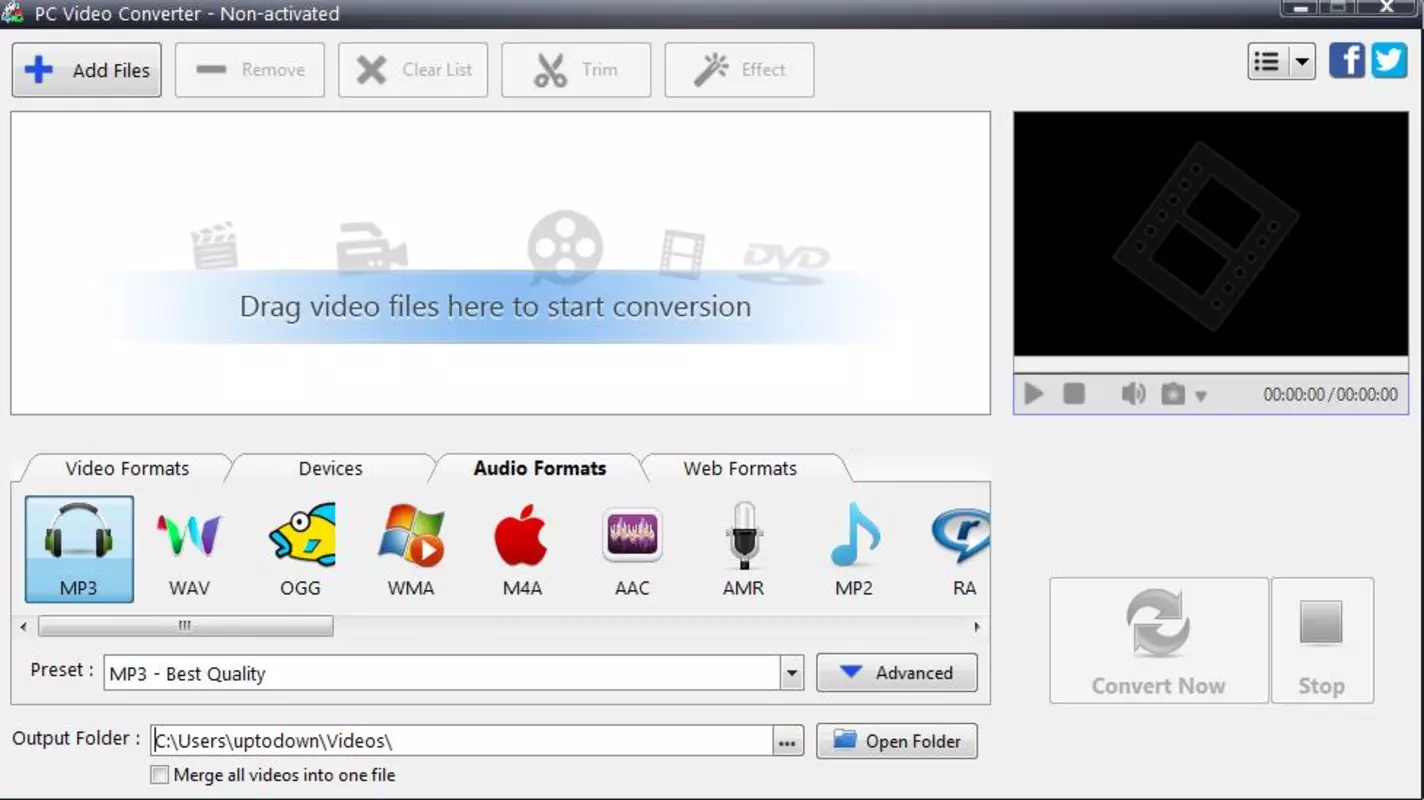Select the M4A format icon
Screen dimensions: 1424x800
522,549
